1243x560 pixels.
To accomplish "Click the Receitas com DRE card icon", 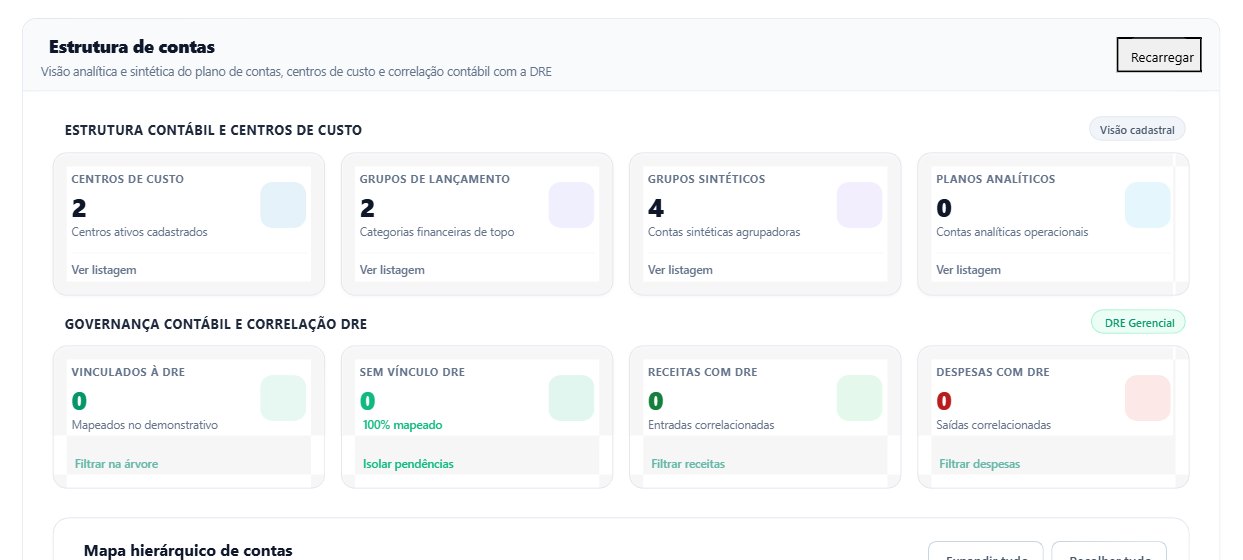I will (859, 398).
